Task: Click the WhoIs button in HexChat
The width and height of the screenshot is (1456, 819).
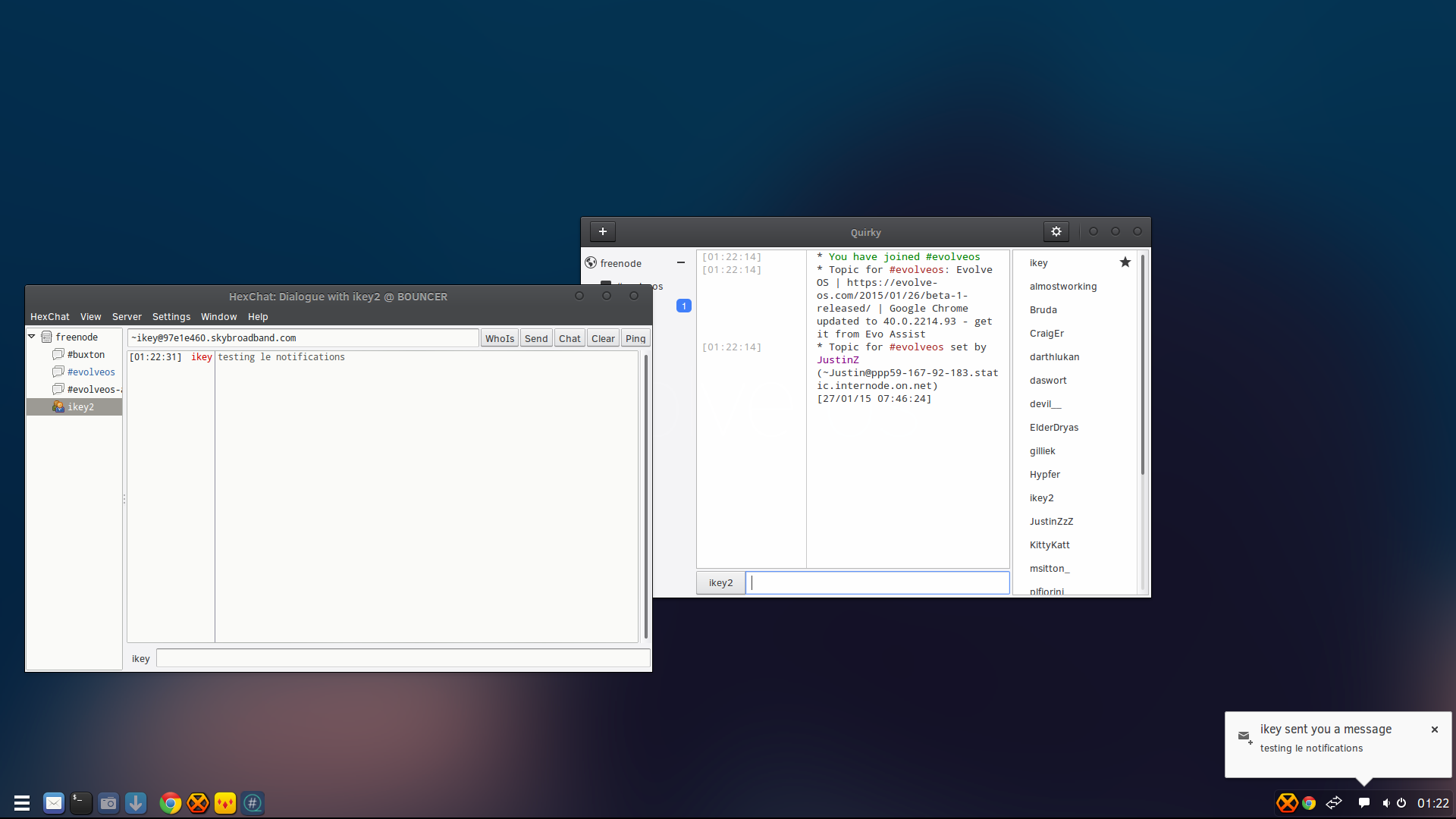Action: coord(500,338)
